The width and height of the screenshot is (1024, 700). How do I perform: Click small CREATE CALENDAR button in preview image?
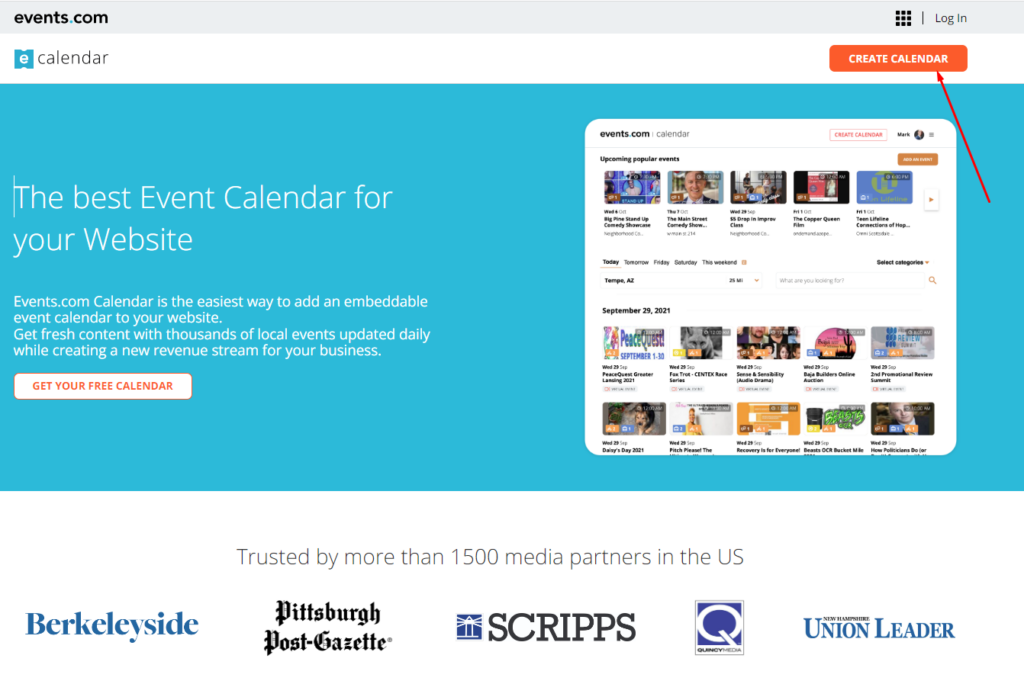[858, 135]
